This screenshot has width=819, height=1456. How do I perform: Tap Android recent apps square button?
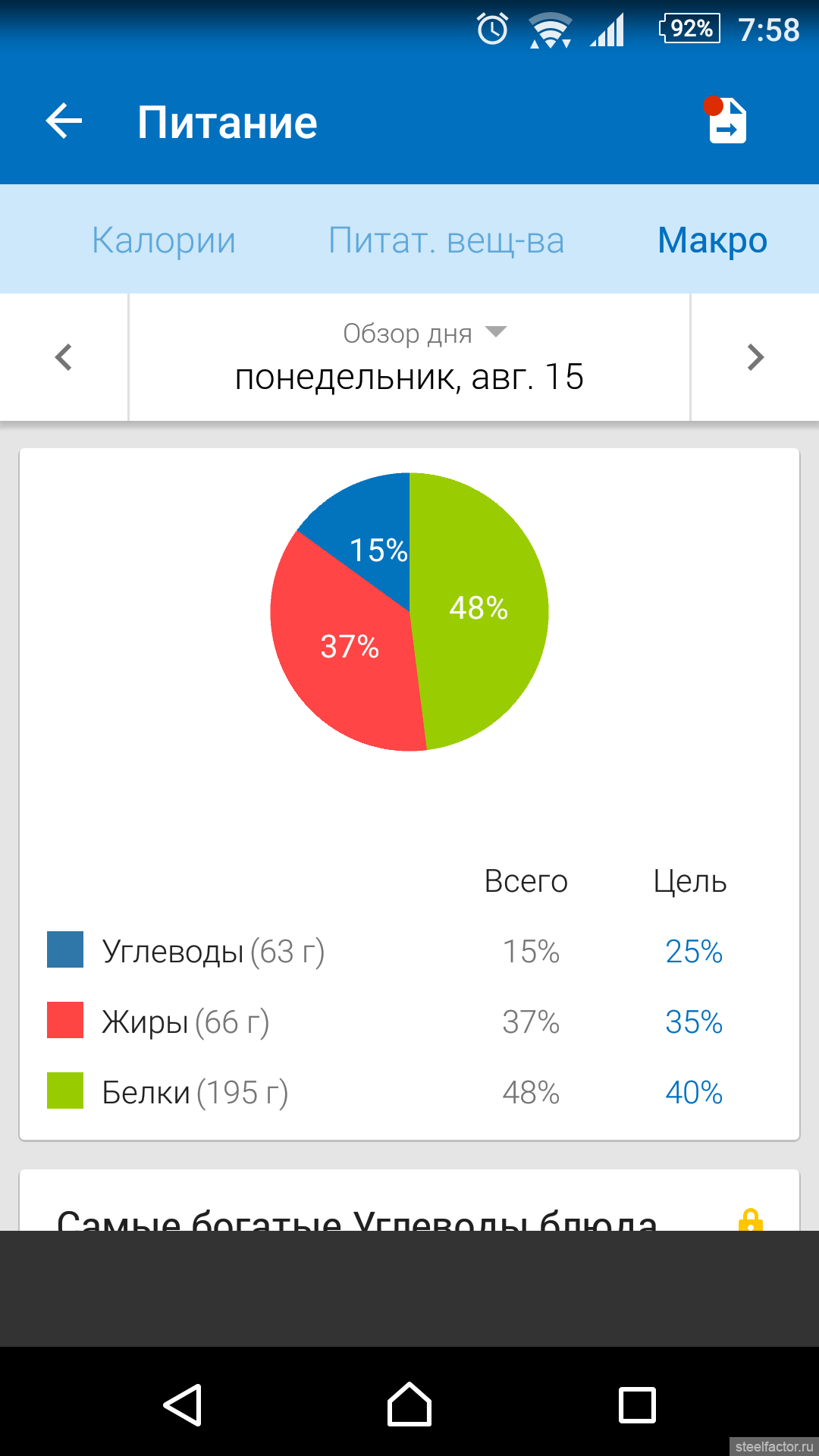point(637,1405)
